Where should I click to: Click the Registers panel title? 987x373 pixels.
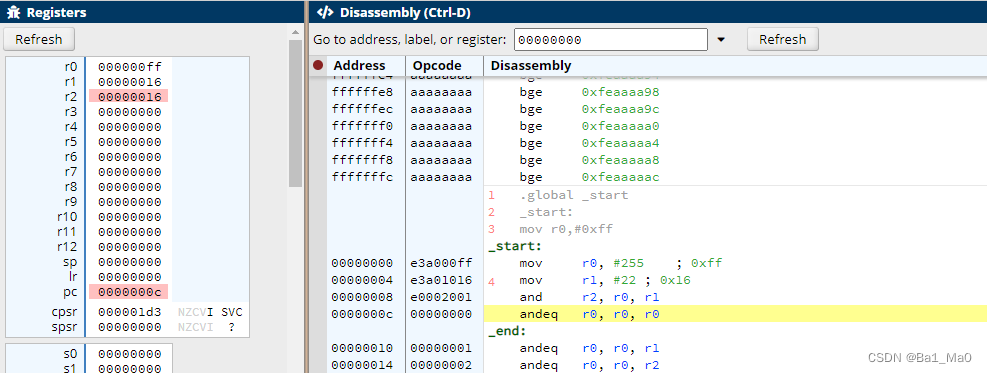(x=57, y=12)
